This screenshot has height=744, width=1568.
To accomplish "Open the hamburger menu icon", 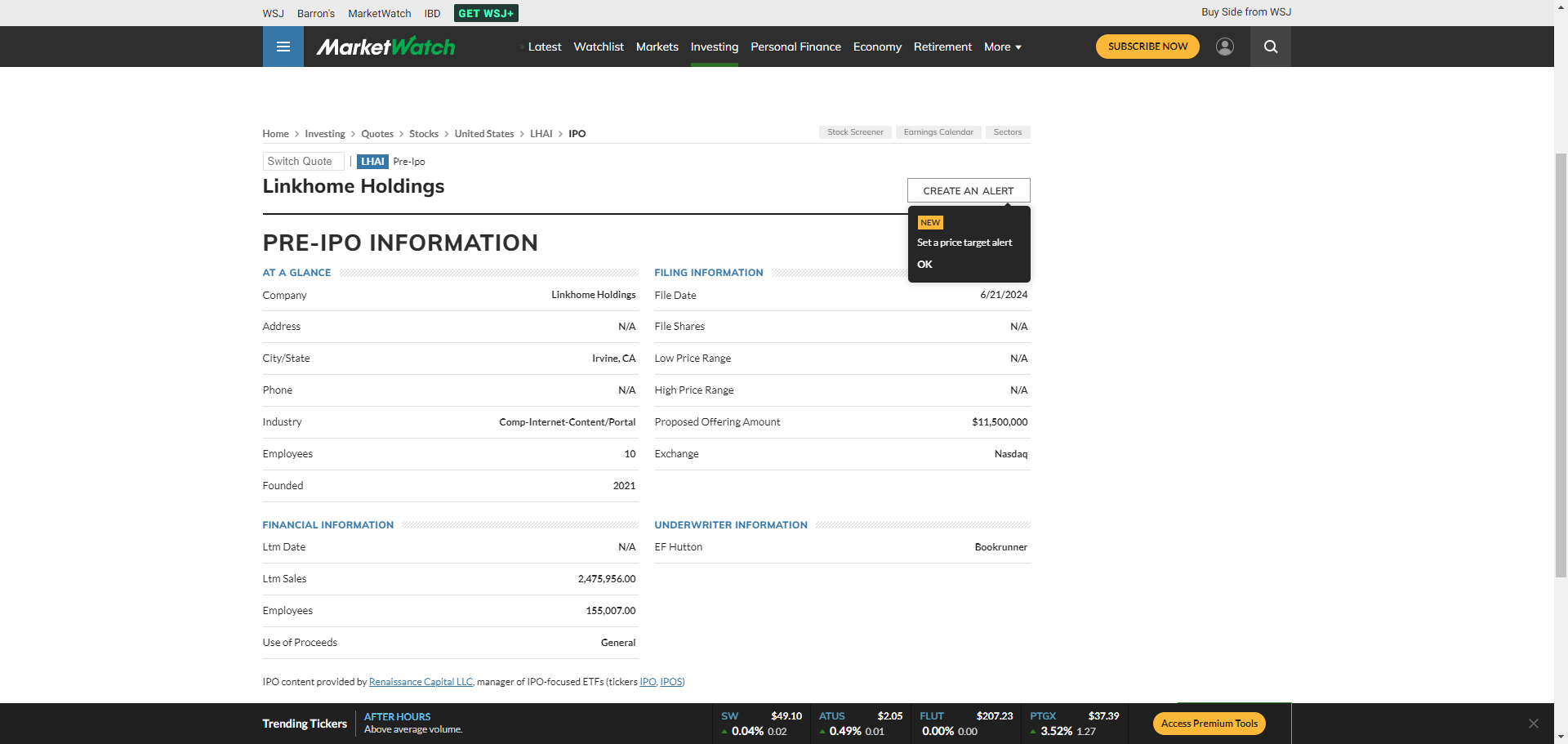I will tap(283, 47).
